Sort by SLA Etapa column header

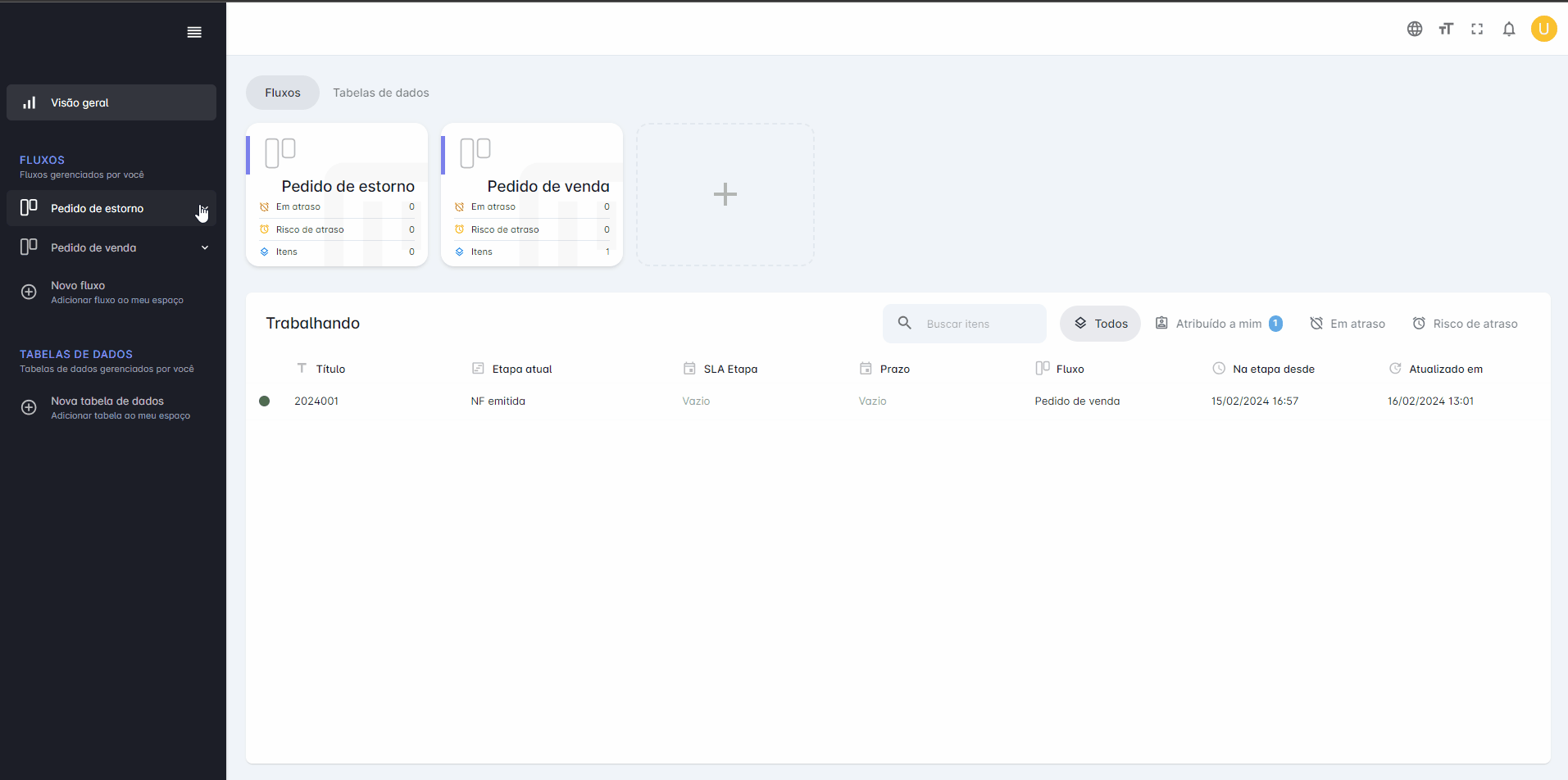(x=720, y=369)
